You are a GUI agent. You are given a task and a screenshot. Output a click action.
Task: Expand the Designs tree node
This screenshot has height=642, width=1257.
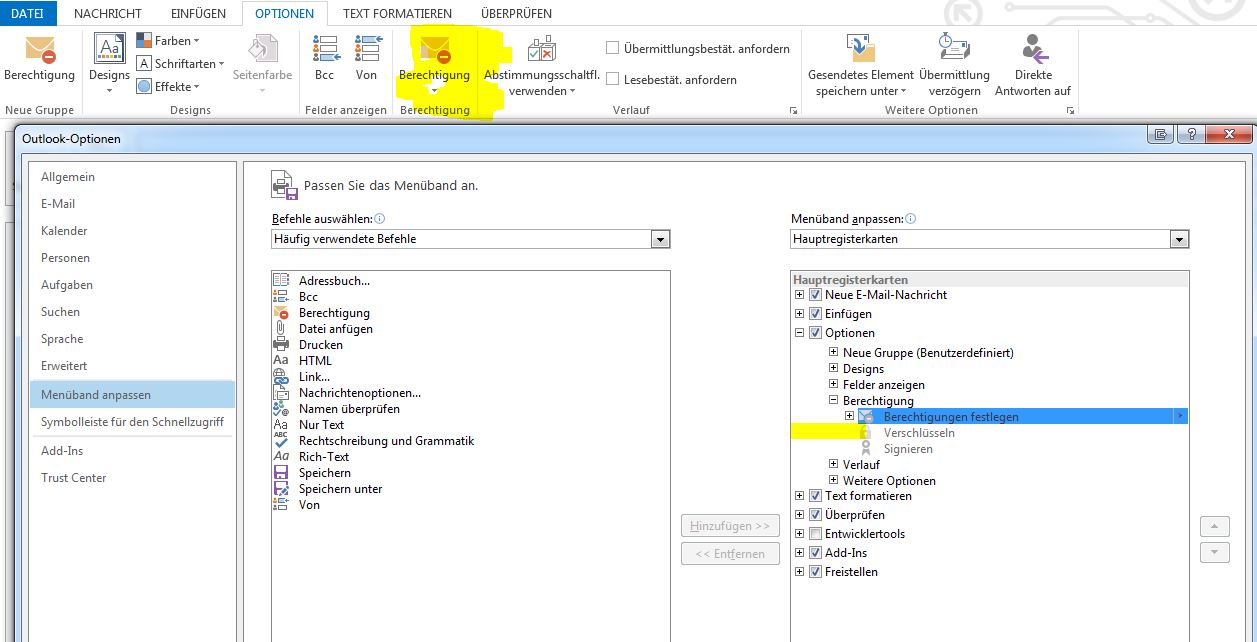pyautogui.click(x=834, y=369)
